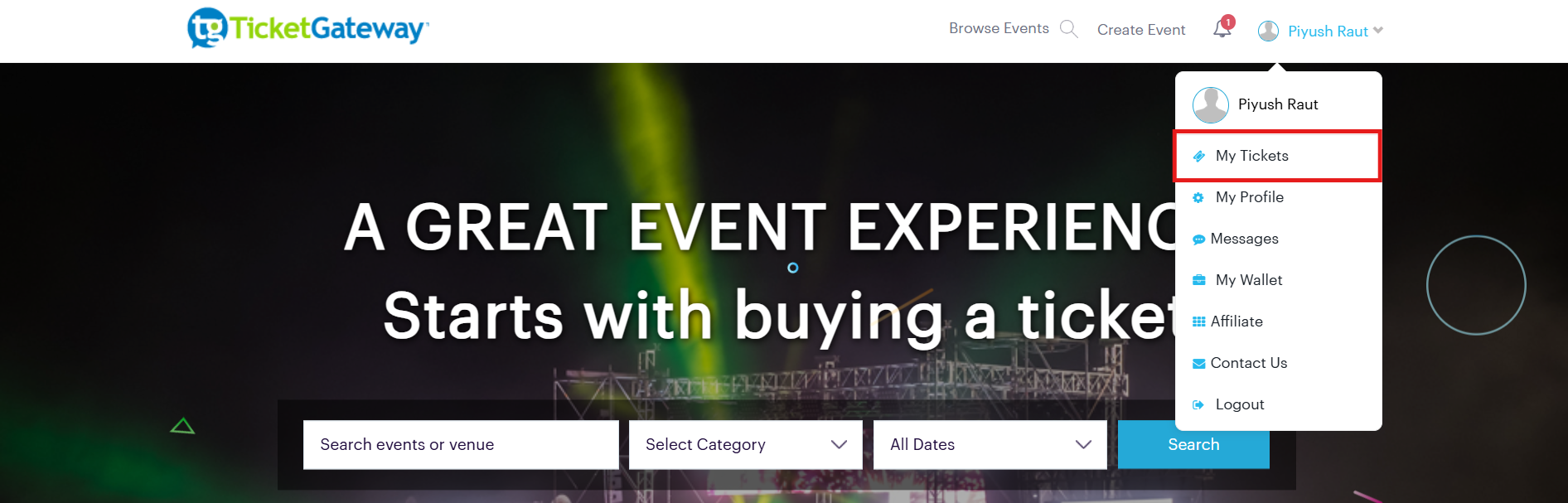Open the notifications bell icon

coord(1222,29)
